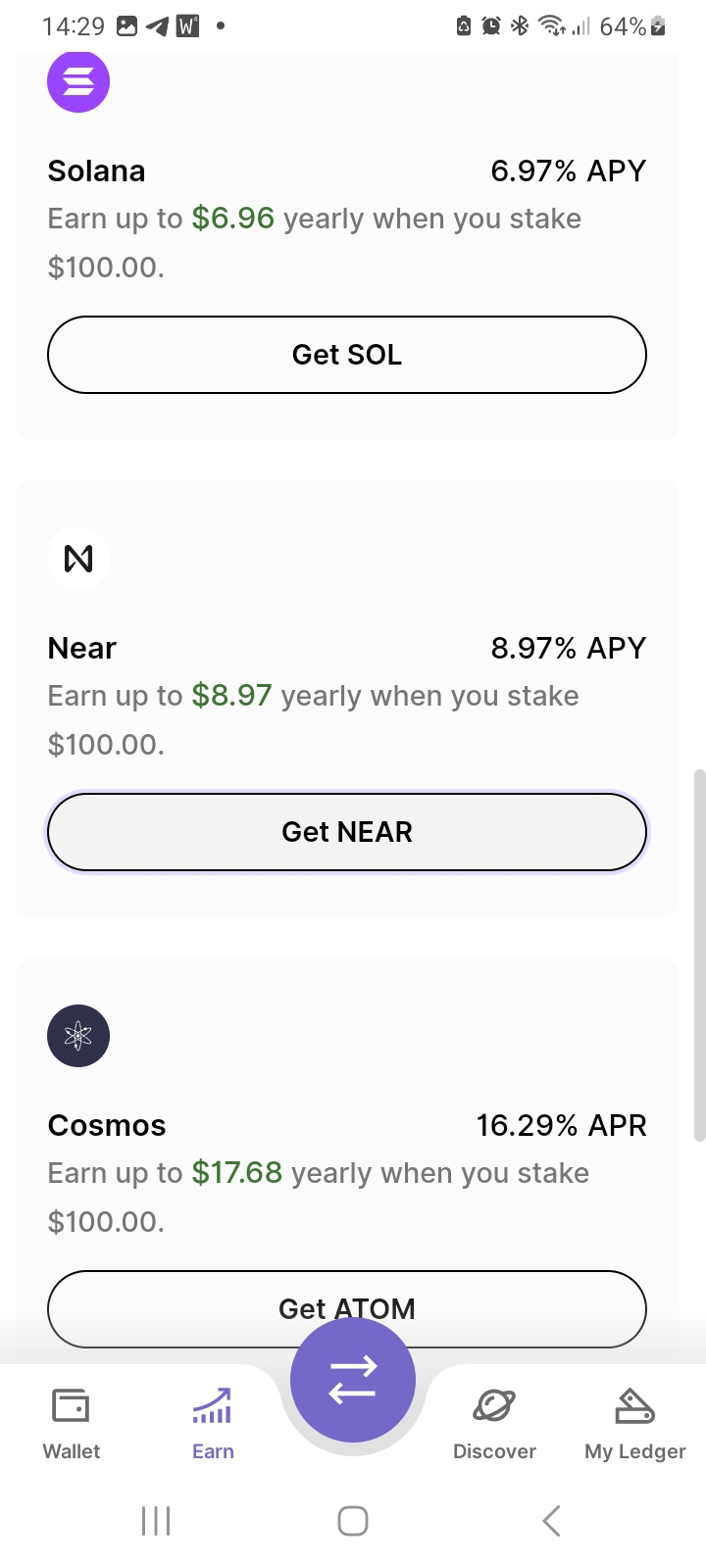Go to My Ledger tab
Viewport: 706px width, 1568px height.
pos(634,1423)
